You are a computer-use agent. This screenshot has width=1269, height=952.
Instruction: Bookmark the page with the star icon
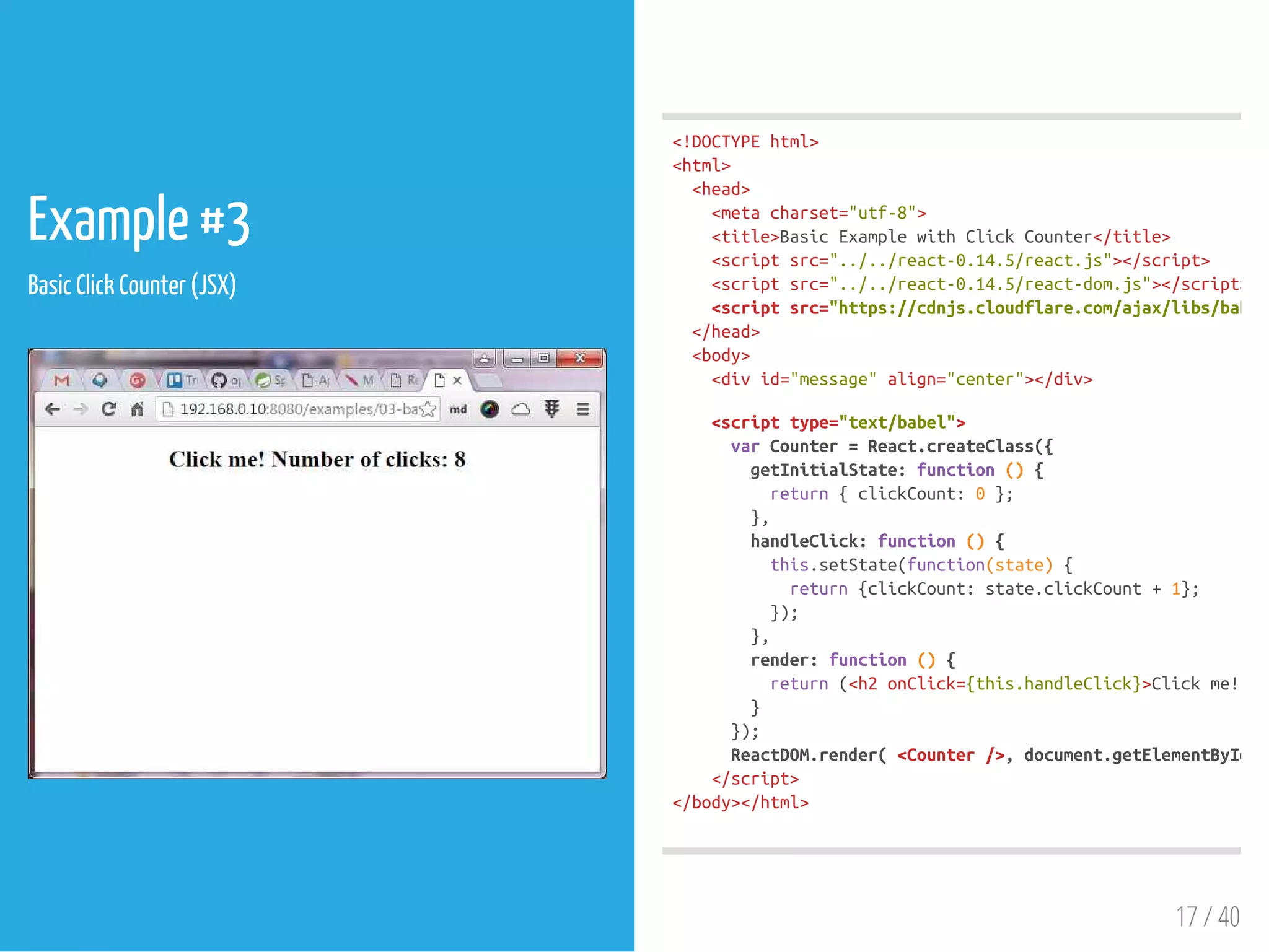428,409
